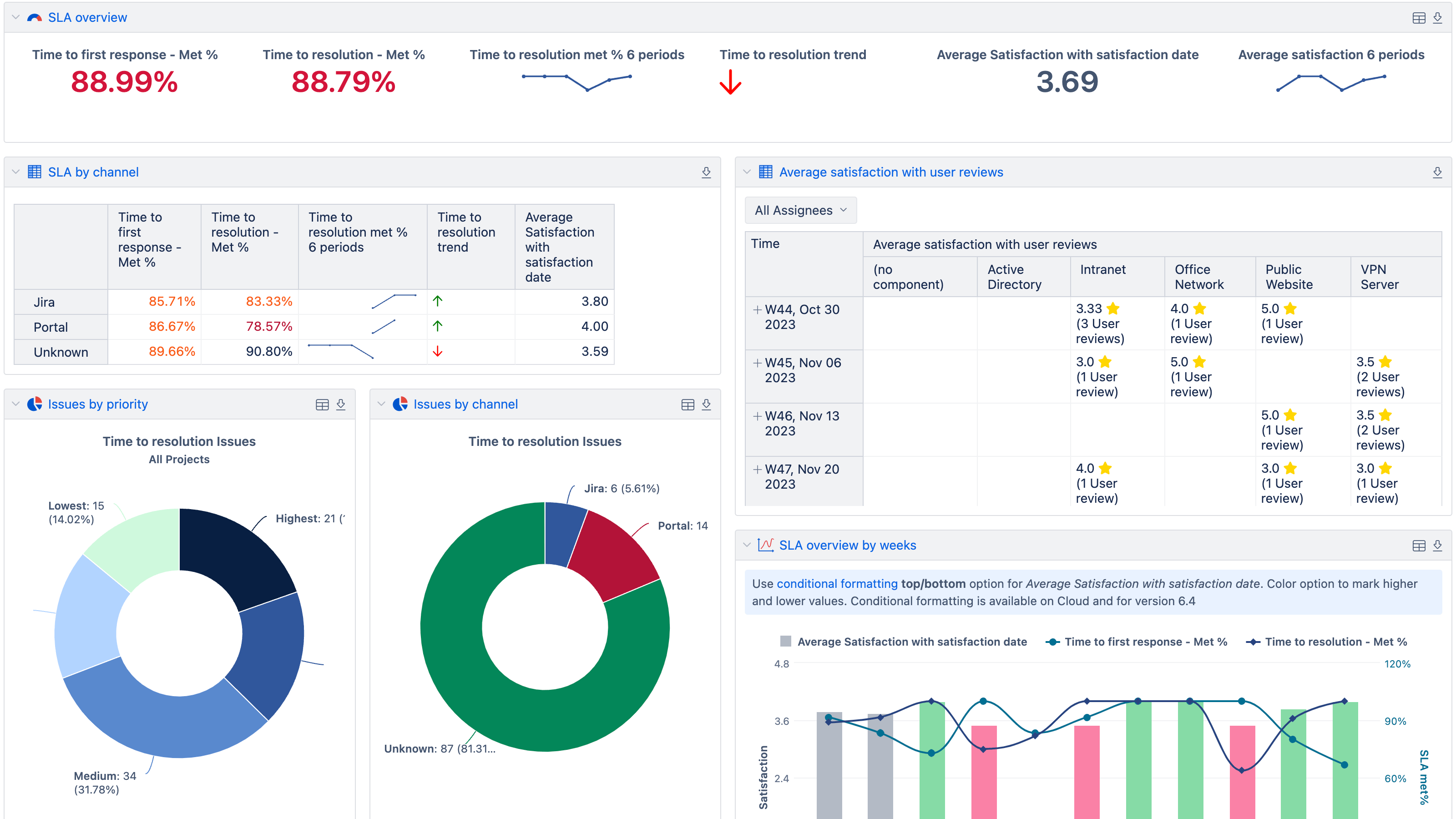Click table icon of Average satisfaction report

pyautogui.click(x=765, y=172)
